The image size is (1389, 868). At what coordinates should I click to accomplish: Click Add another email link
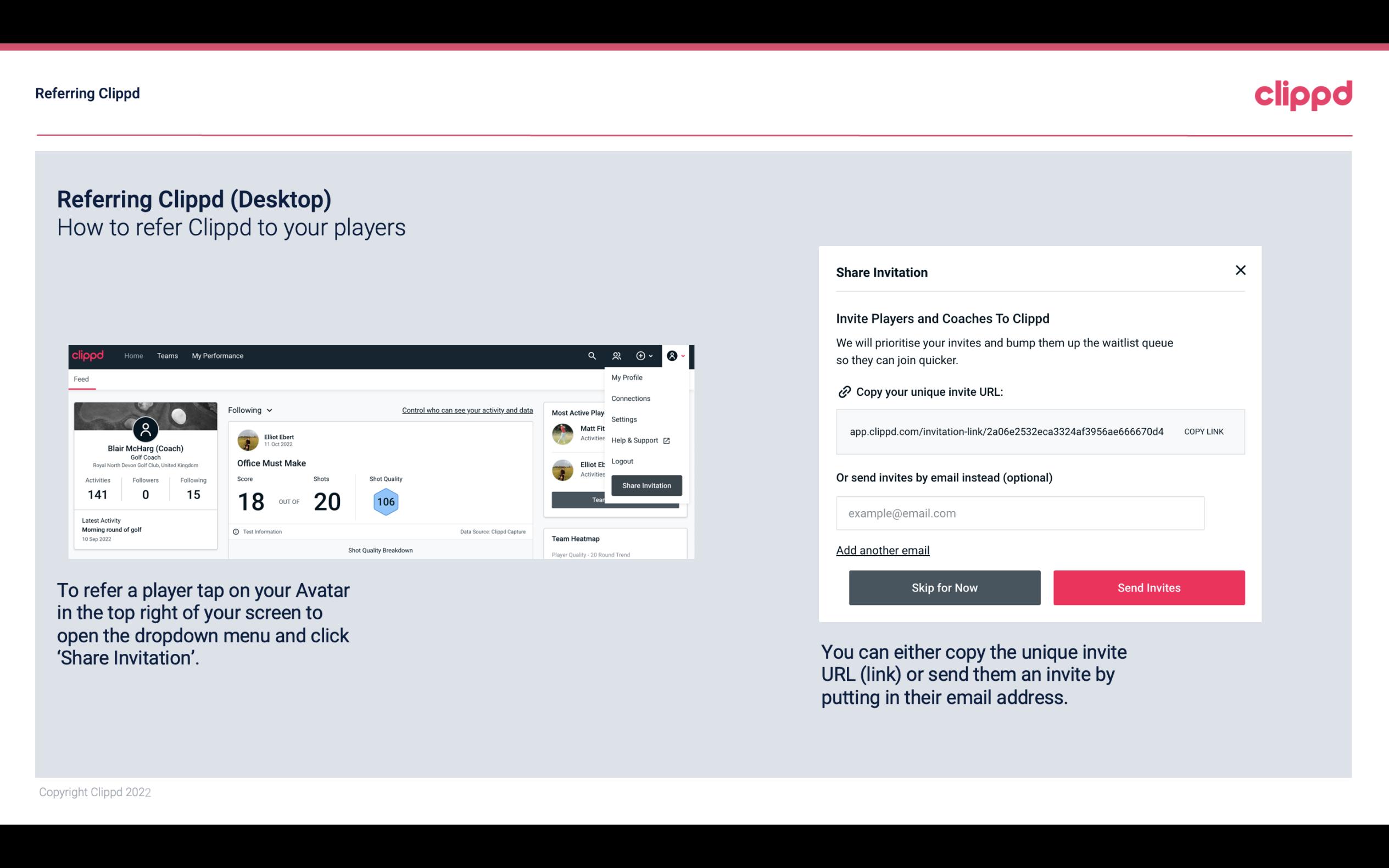pyautogui.click(x=883, y=550)
